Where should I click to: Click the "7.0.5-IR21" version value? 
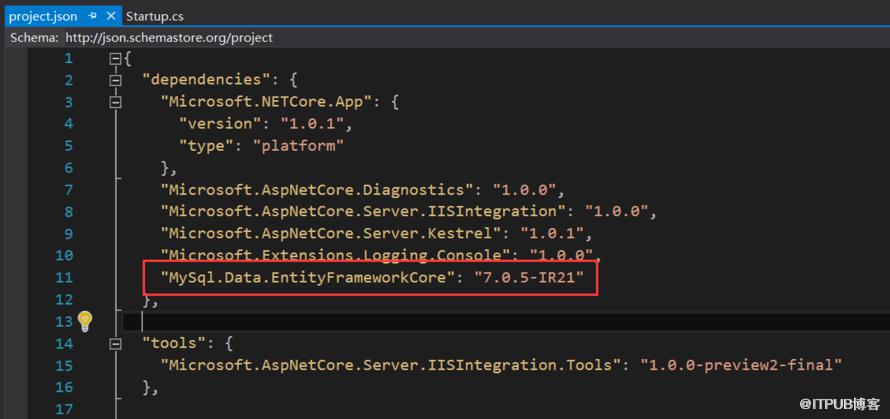[x=529, y=278]
